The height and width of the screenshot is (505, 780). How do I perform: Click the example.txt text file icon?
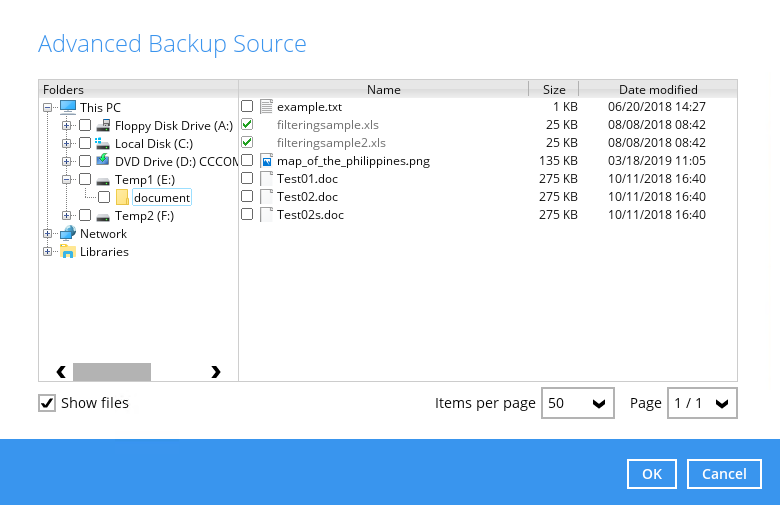(267, 106)
